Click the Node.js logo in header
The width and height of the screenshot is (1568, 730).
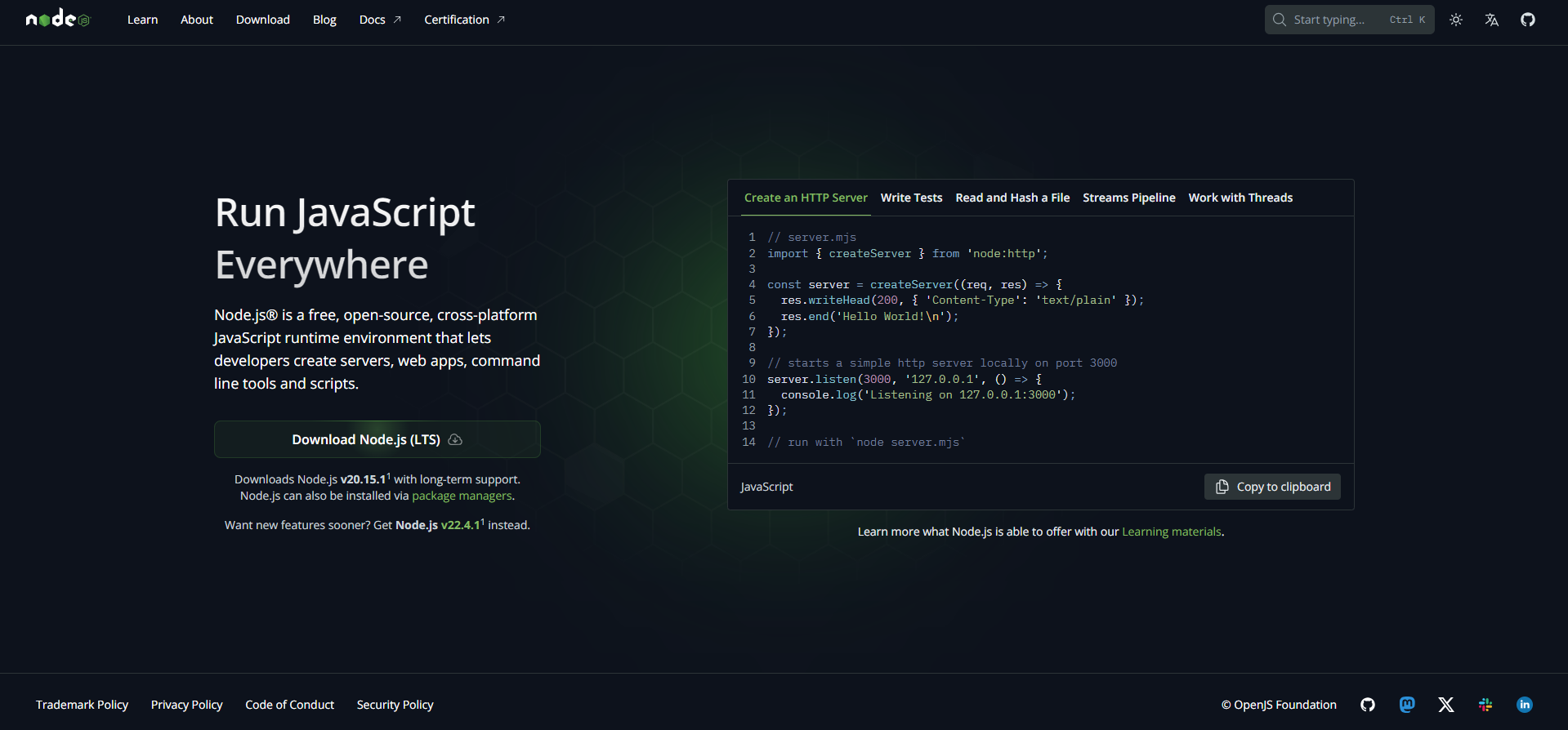click(58, 19)
